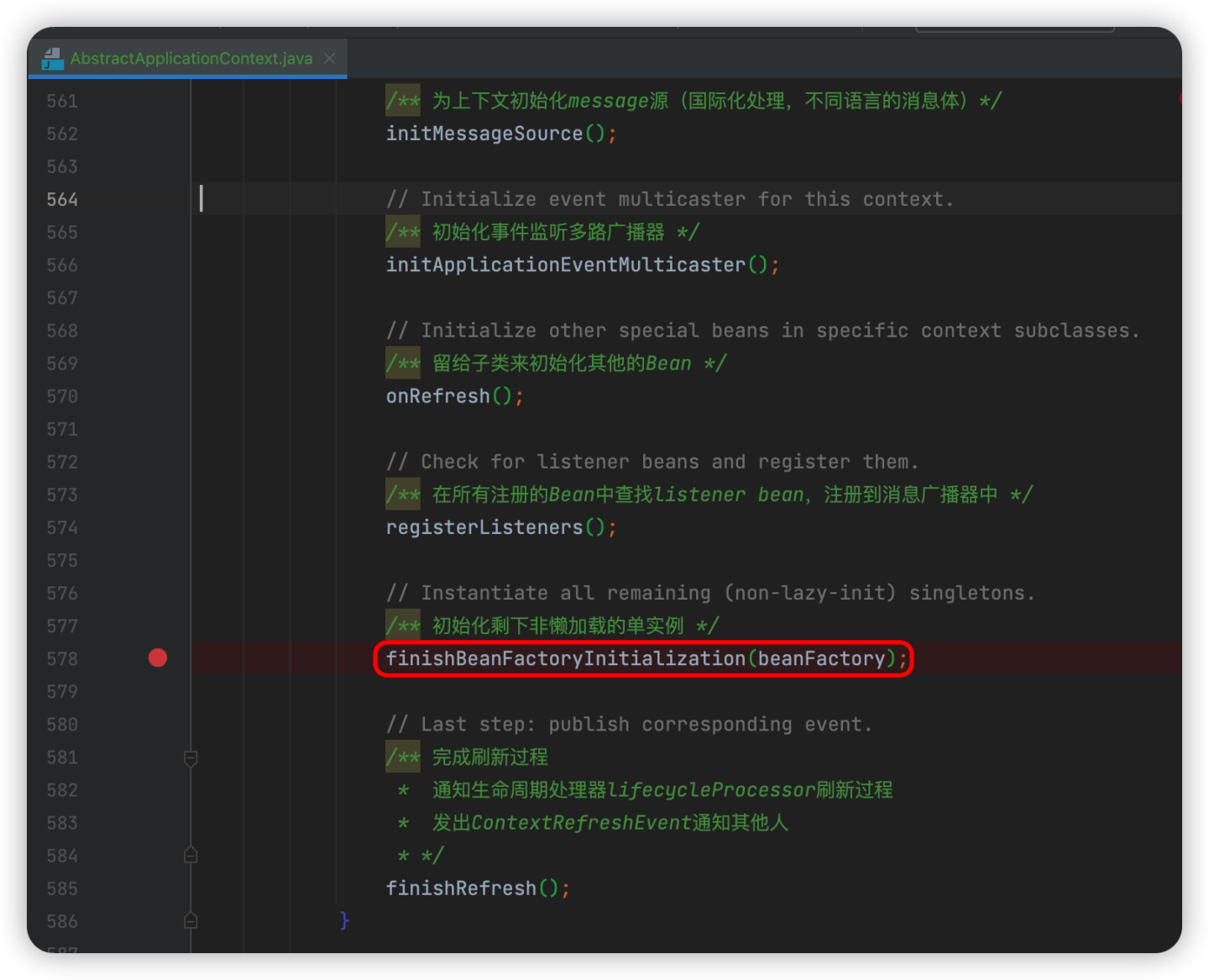The width and height of the screenshot is (1209, 980).
Task: Click the comment 'Initialize event multicaster for this context'
Action: click(x=670, y=200)
